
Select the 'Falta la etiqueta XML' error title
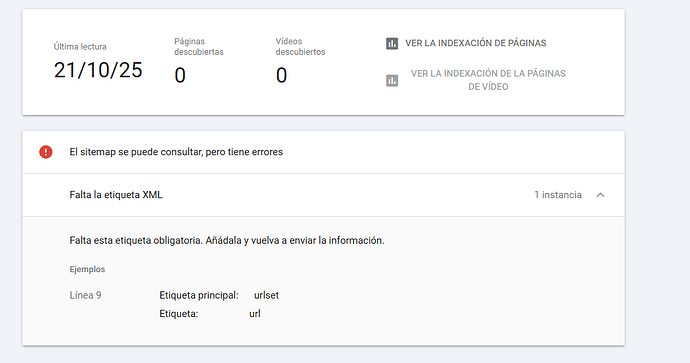tap(116, 195)
